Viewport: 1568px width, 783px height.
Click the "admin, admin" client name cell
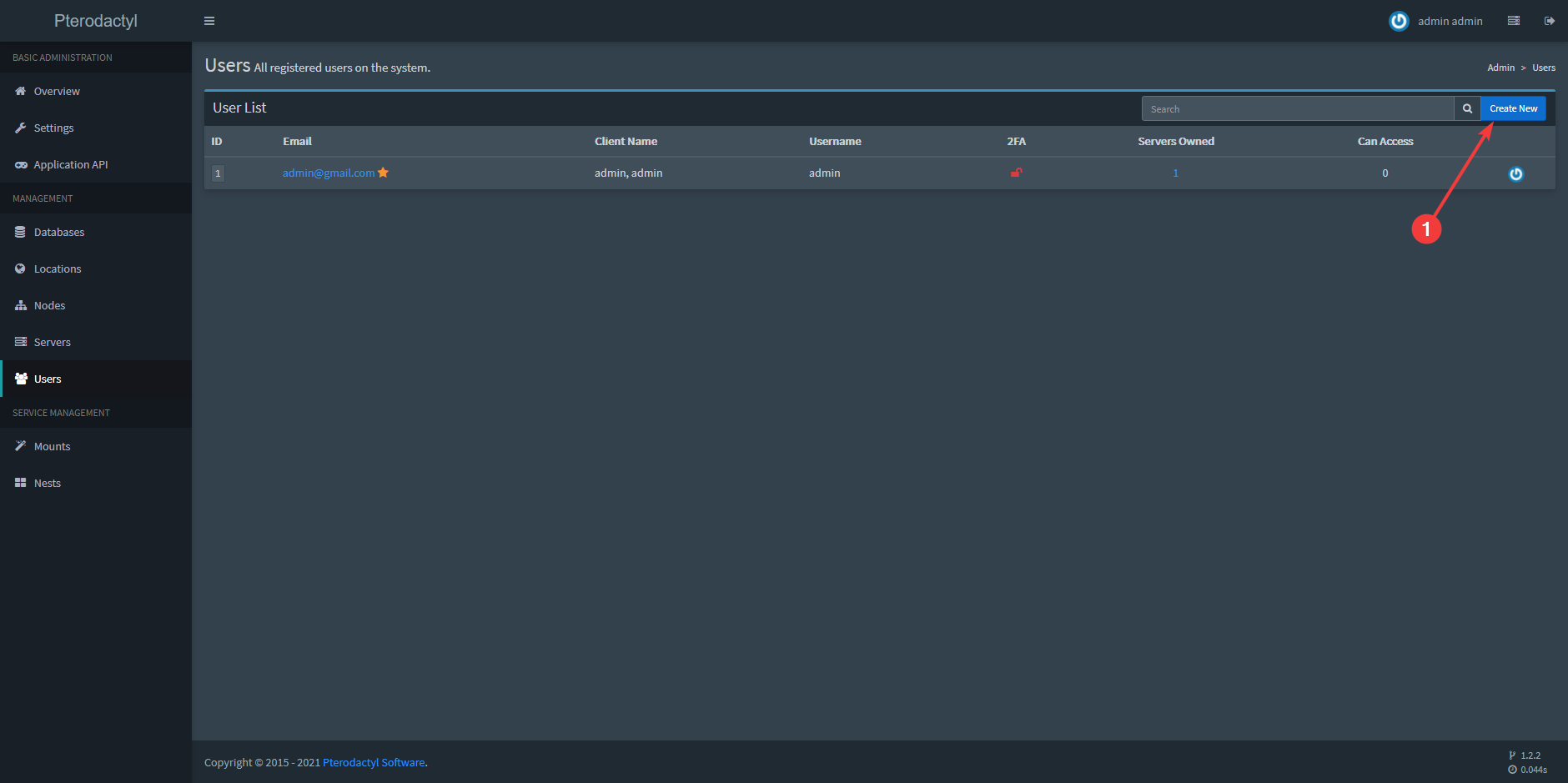629,173
